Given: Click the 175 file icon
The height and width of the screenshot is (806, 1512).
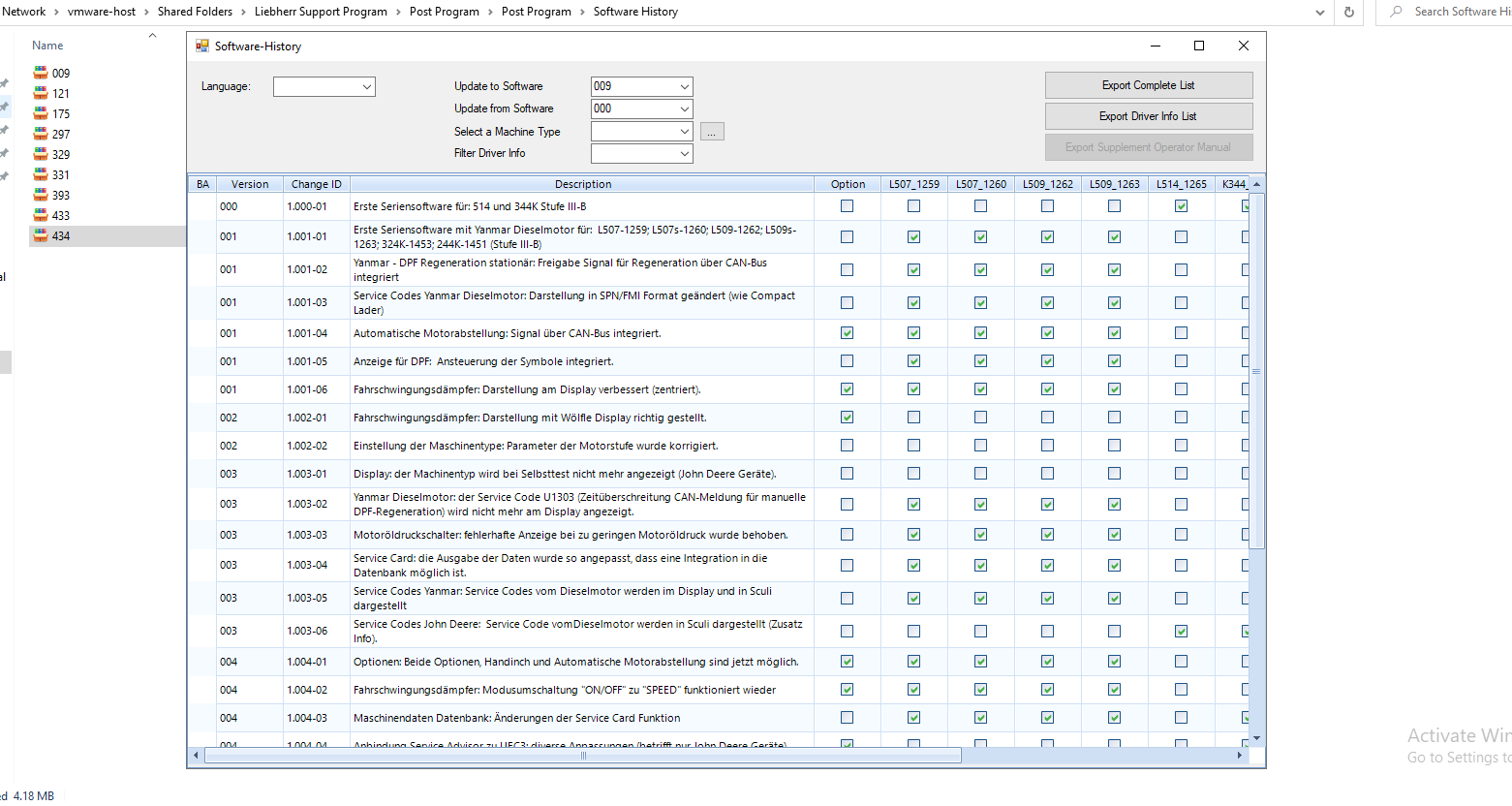Looking at the screenshot, I should pos(41,113).
